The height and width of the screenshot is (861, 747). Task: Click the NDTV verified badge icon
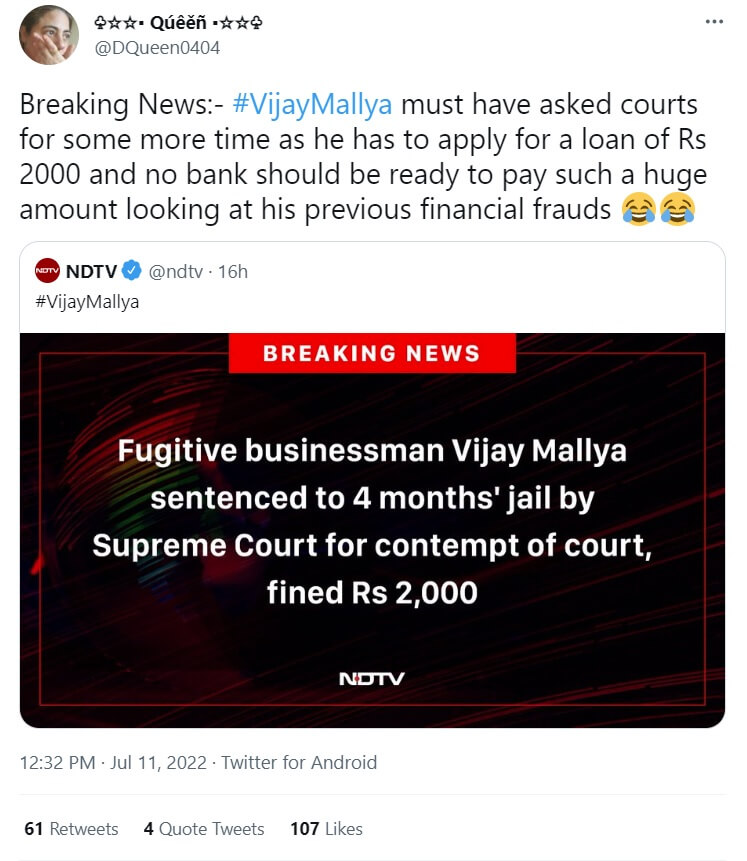pyautogui.click(x=131, y=271)
